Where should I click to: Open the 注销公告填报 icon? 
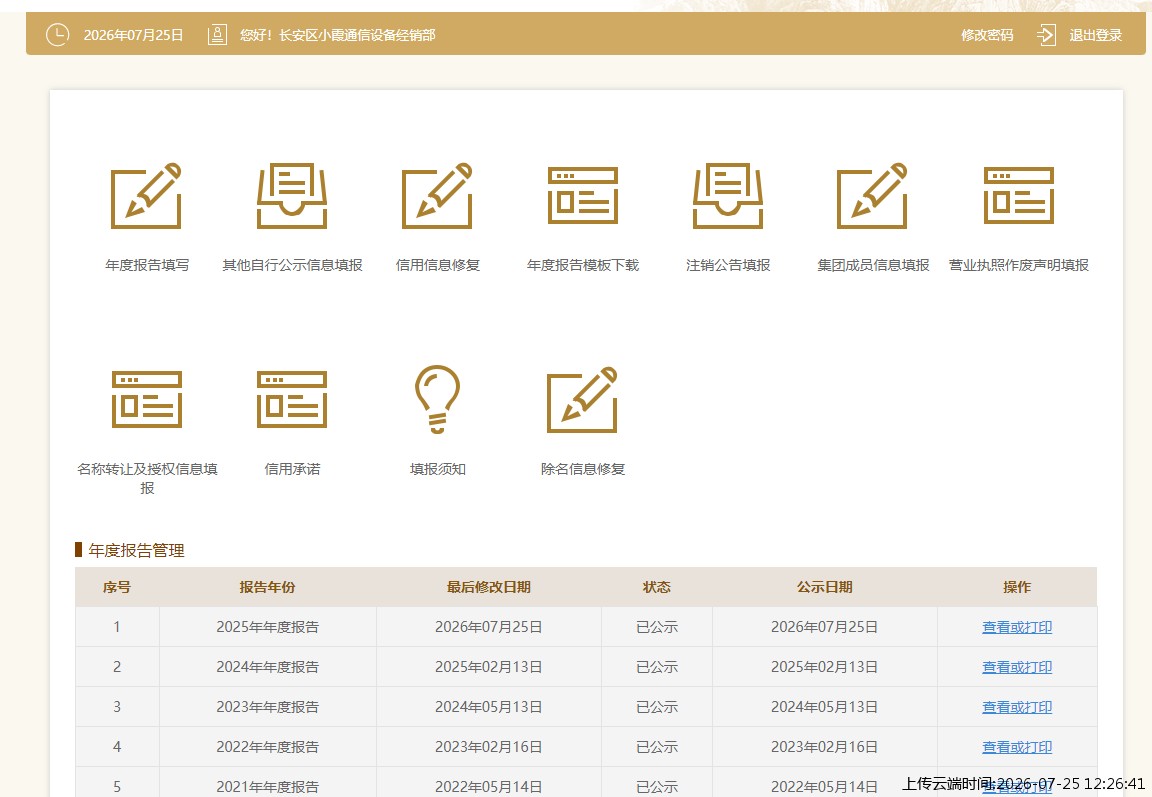click(728, 195)
